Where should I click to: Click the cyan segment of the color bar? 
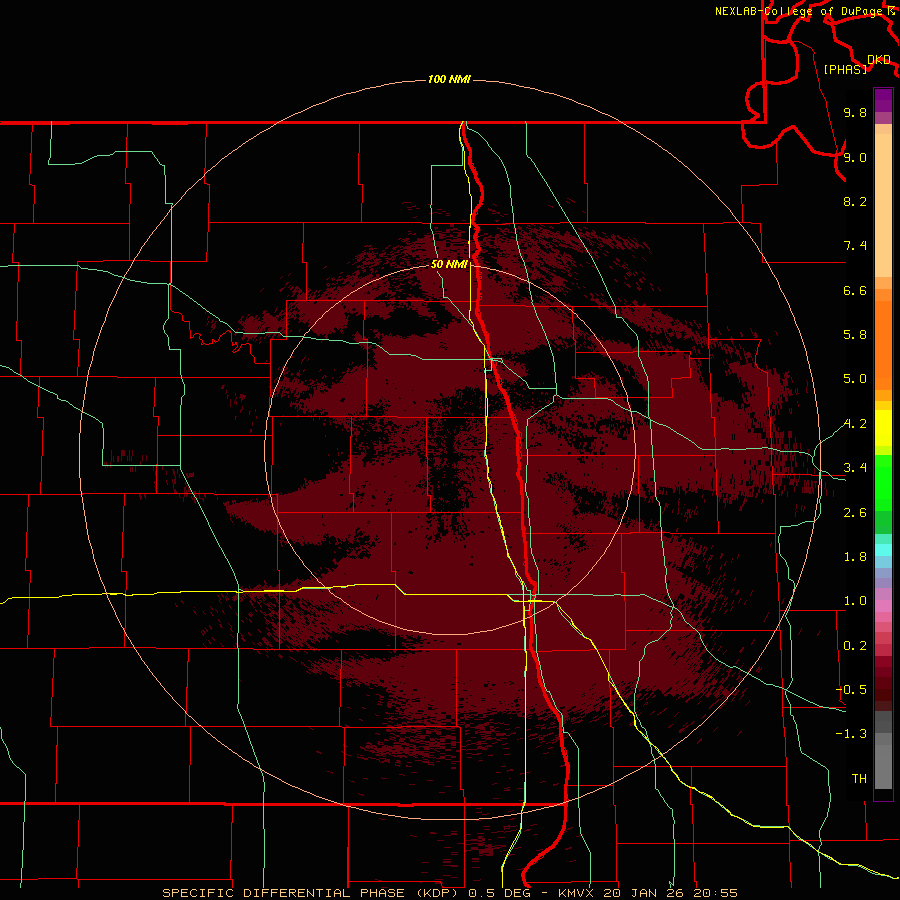[883, 550]
